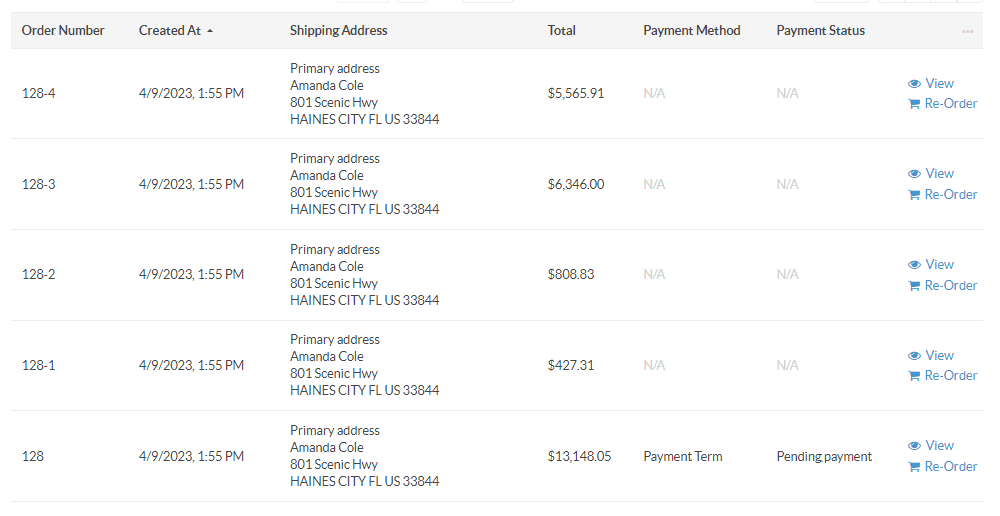The image size is (1000, 516).
Task: Click the cart icon for order 128-4
Action: 914,104
